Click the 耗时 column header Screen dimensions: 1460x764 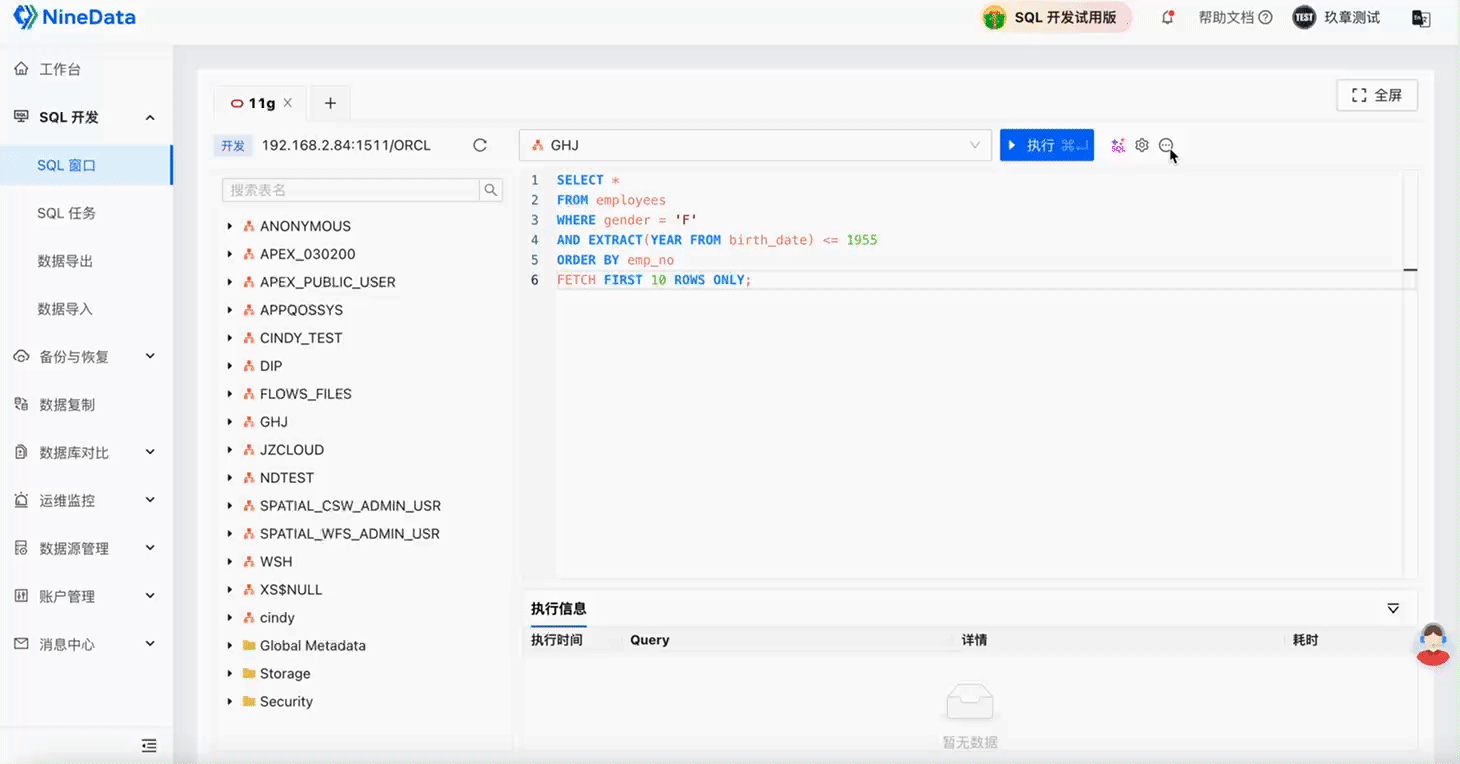point(1305,640)
